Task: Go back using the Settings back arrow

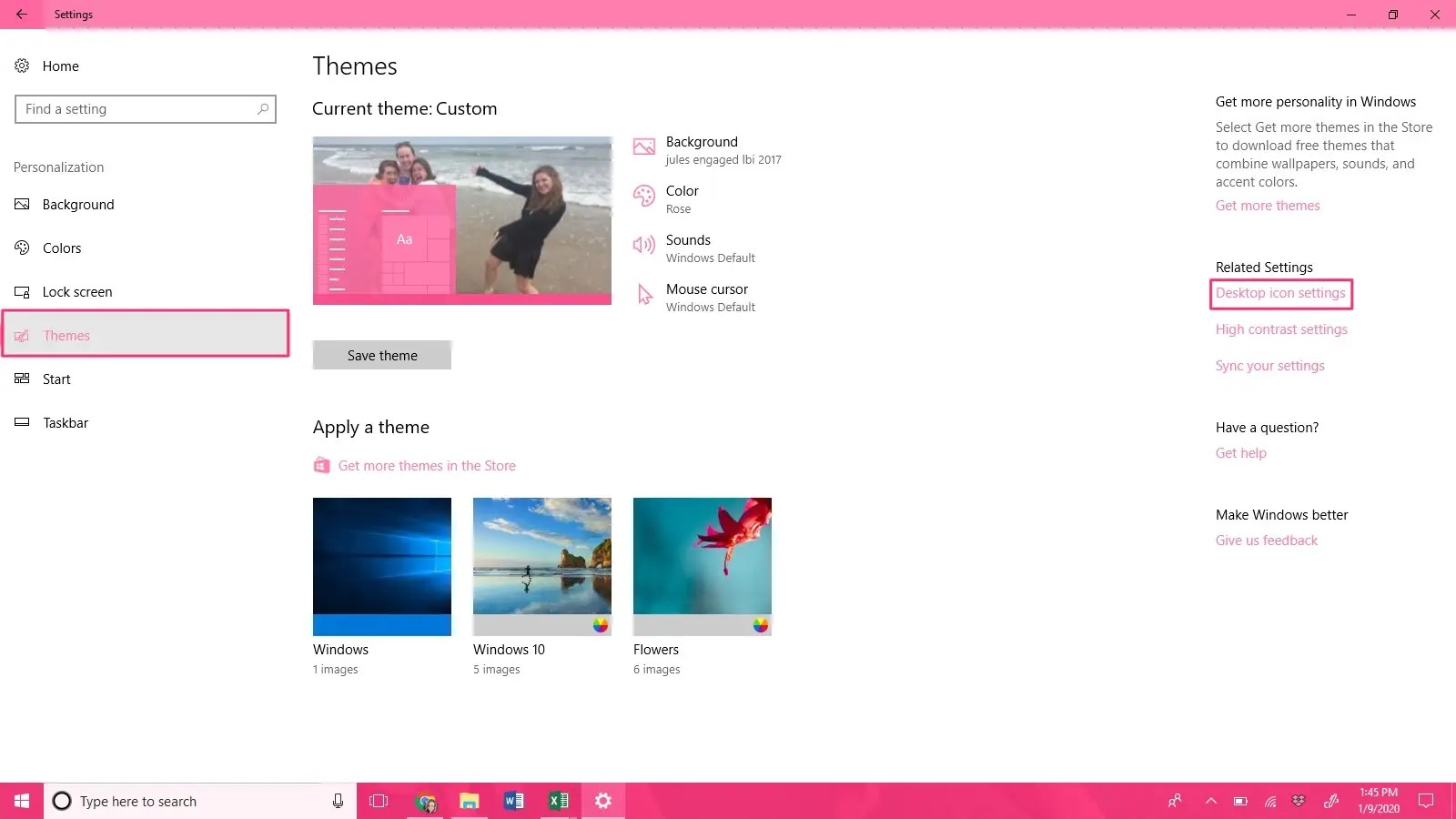Action: coord(21,15)
